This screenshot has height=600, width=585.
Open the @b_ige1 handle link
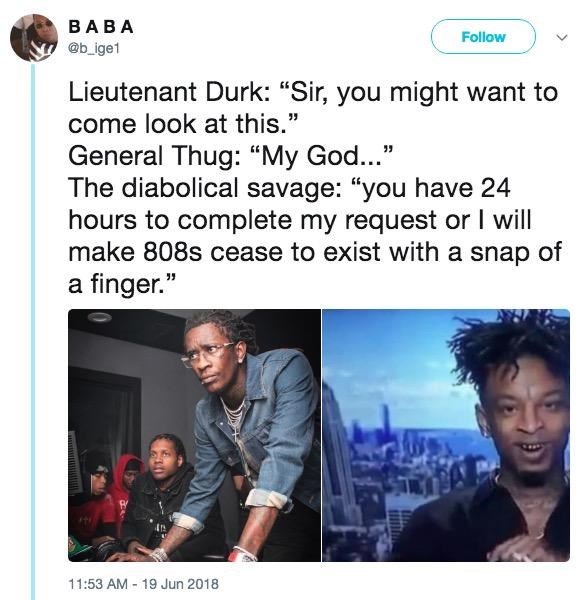pos(94,49)
